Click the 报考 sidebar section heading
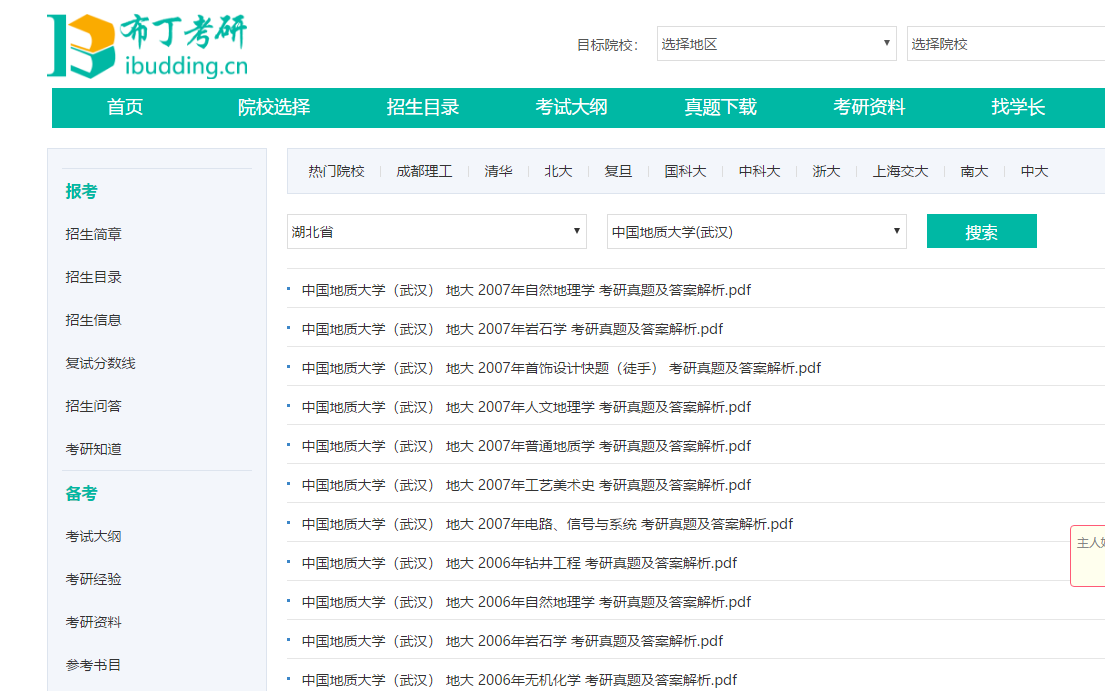 82,192
